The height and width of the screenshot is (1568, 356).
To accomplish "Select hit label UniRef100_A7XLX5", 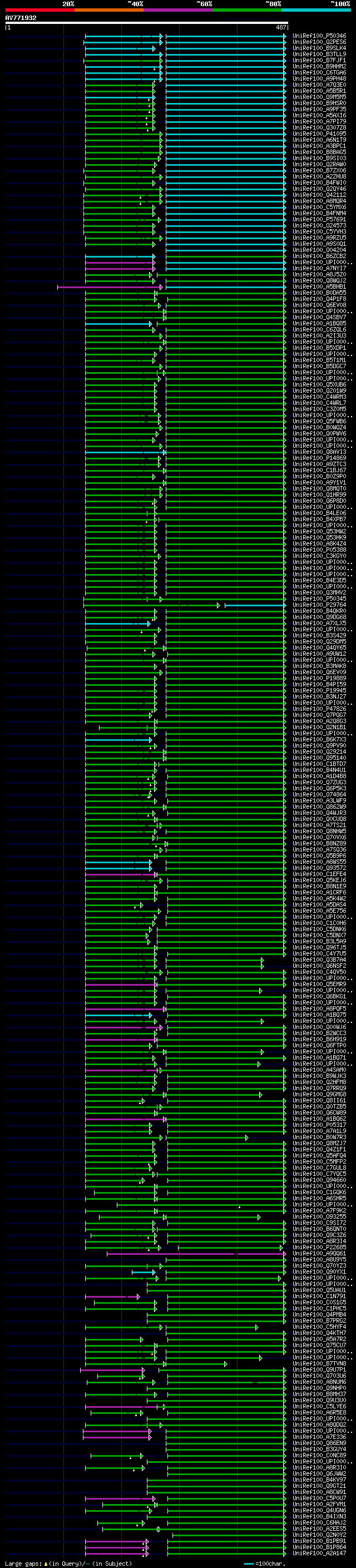I will coord(319,623).
